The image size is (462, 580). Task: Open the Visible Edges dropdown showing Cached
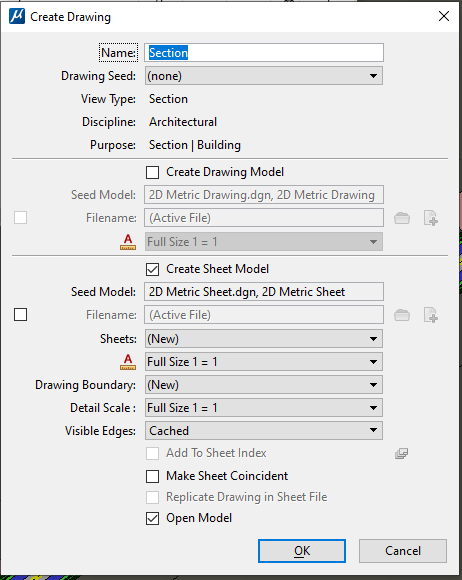[x=264, y=431]
